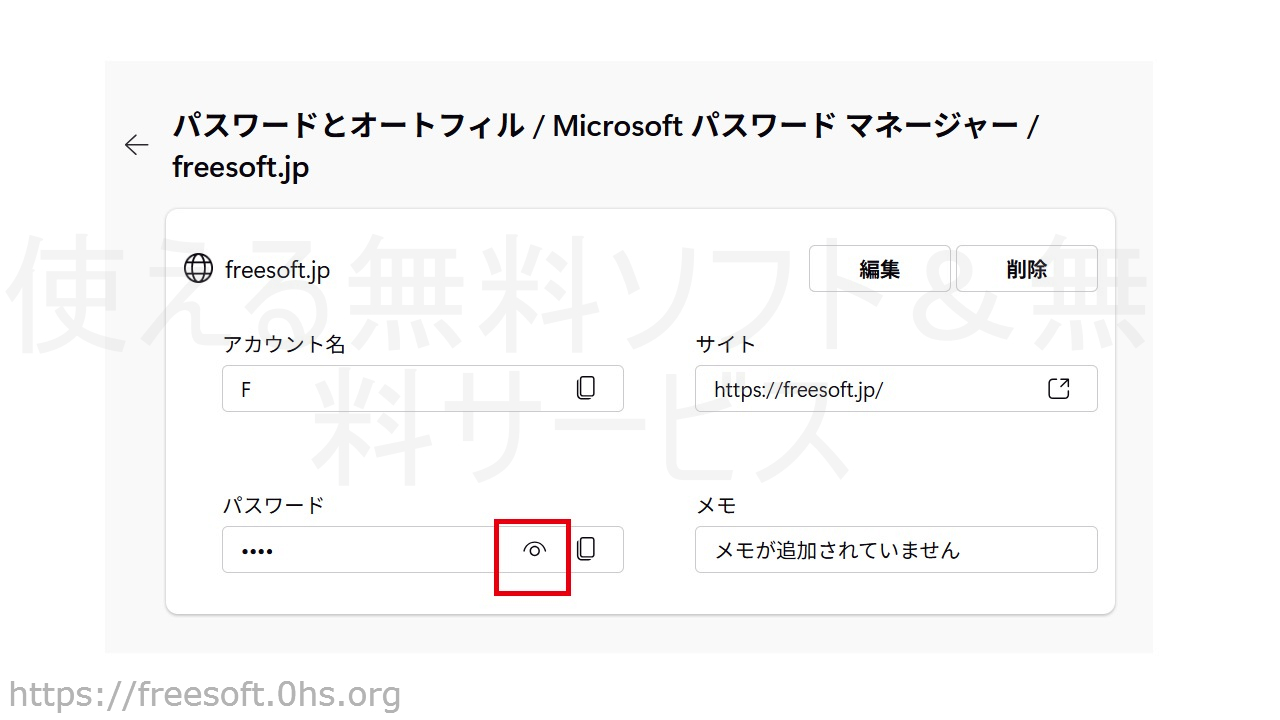Copy the account name with the copy icon

click(586, 388)
